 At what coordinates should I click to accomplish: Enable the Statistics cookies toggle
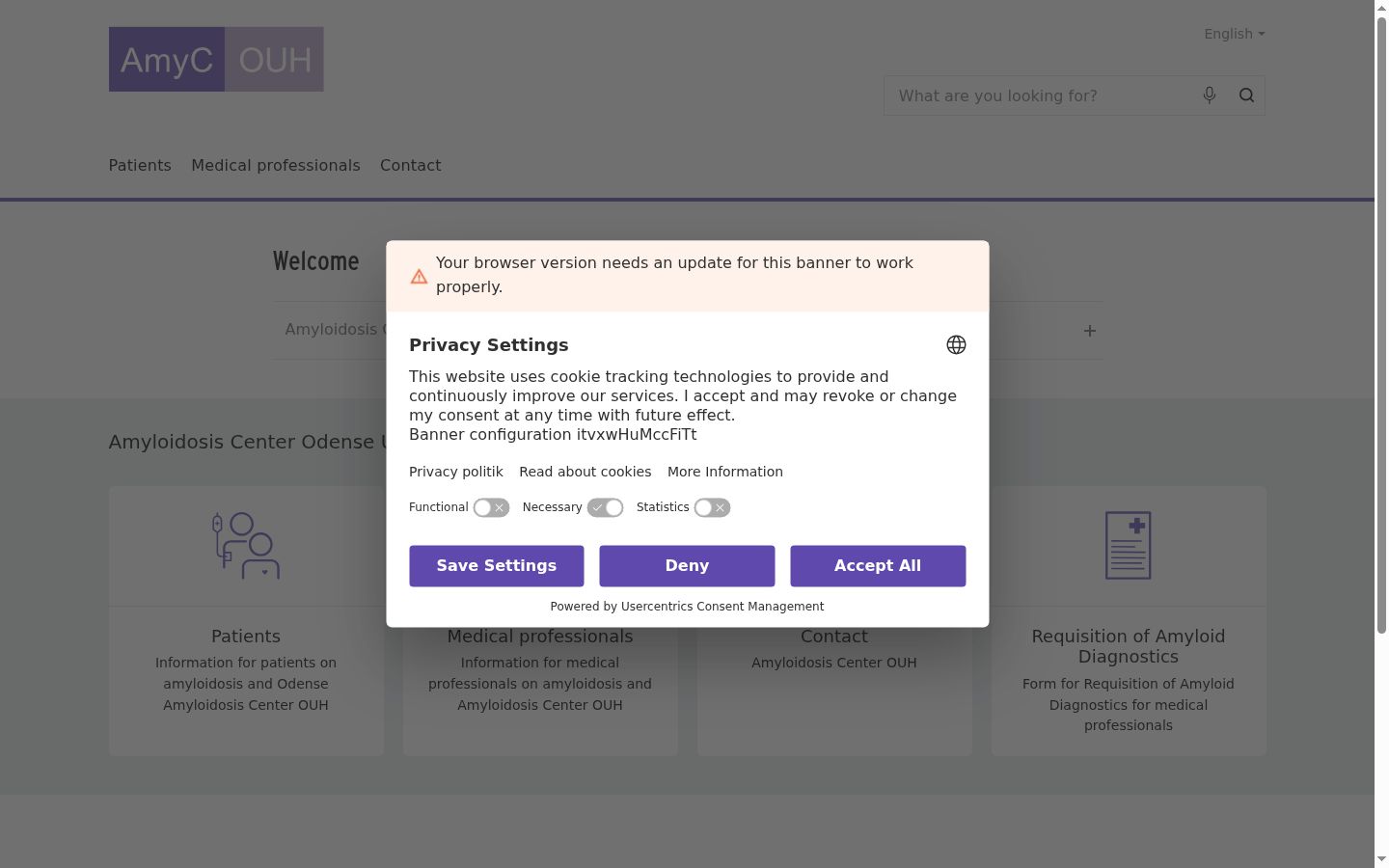[x=712, y=507]
